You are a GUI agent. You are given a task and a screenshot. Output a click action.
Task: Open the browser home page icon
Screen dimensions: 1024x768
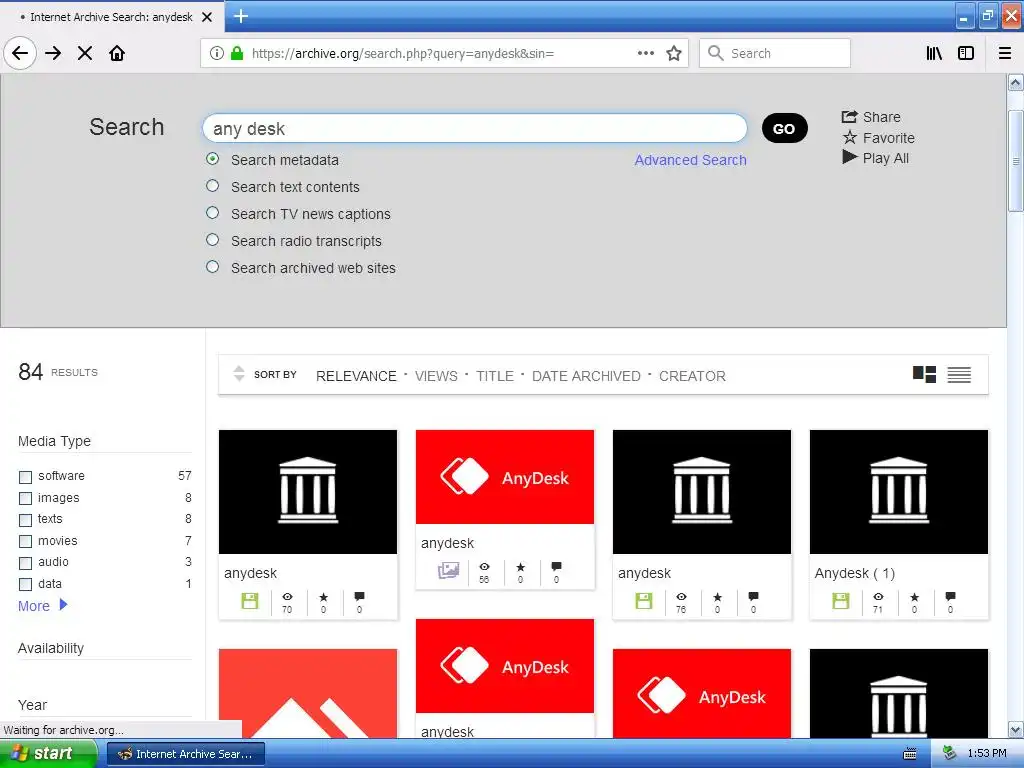point(117,53)
